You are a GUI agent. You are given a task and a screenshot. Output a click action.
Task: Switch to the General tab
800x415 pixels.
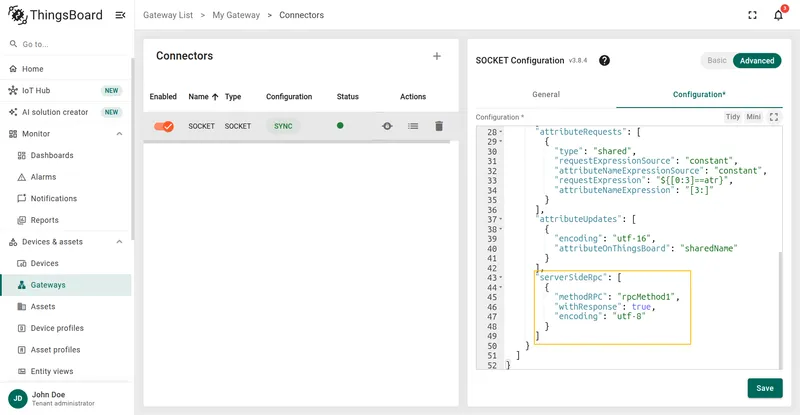tap(546, 94)
